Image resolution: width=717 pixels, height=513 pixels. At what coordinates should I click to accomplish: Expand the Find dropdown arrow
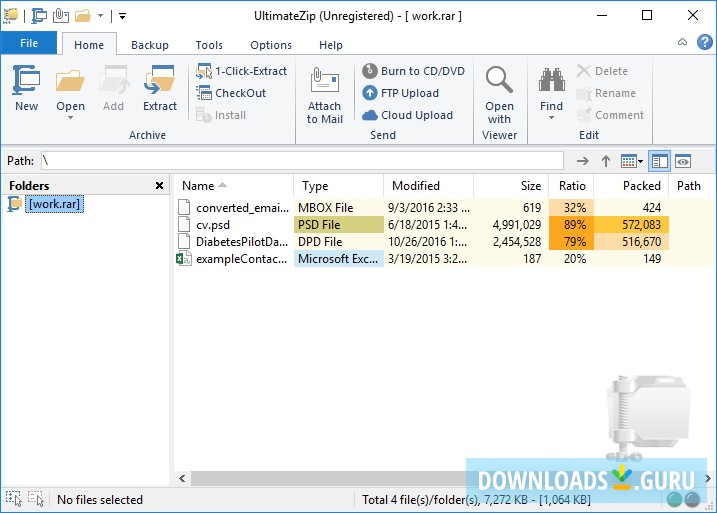(x=551, y=118)
